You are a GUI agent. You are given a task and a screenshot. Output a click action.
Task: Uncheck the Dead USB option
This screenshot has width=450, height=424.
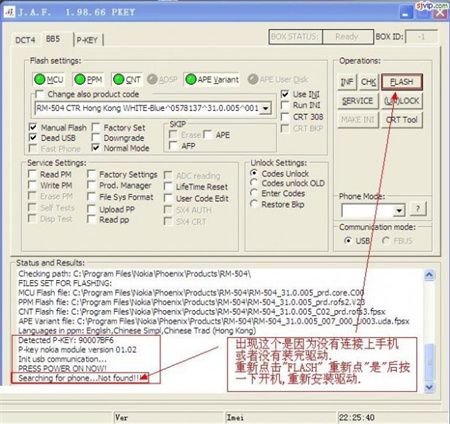(x=33, y=138)
